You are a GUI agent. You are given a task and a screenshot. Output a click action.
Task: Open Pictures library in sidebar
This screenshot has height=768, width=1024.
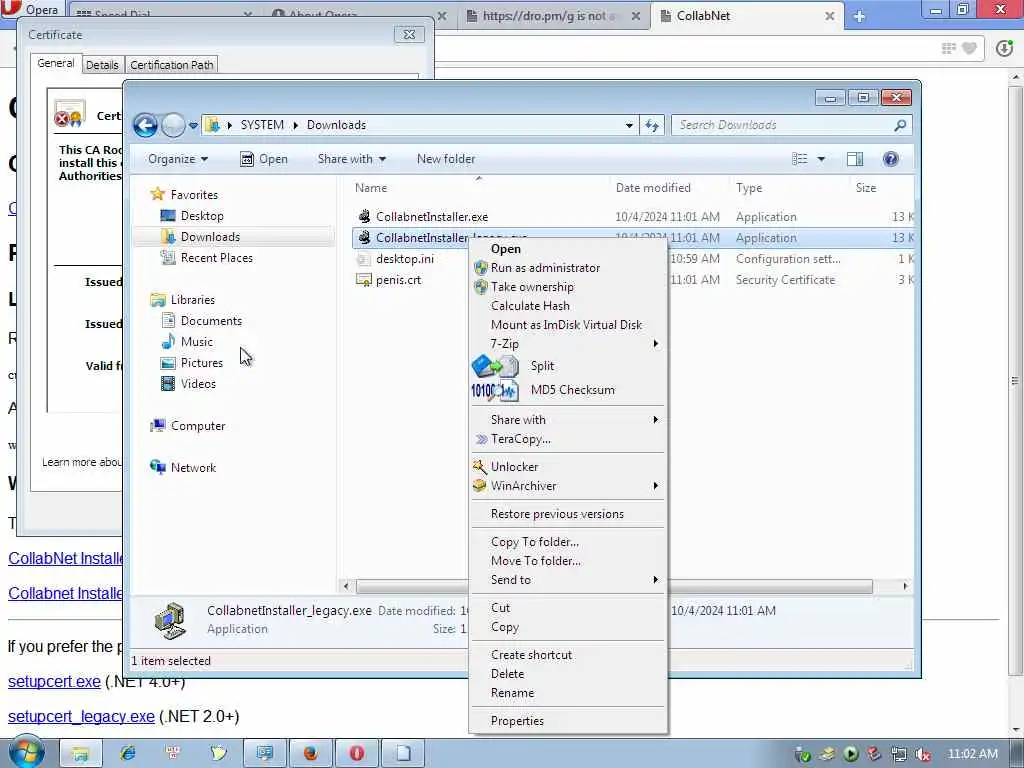click(x=201, y=362)
